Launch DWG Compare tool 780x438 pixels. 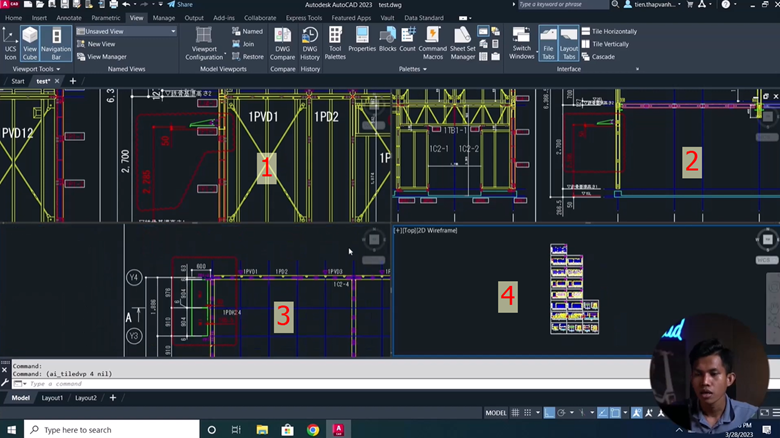283,44
